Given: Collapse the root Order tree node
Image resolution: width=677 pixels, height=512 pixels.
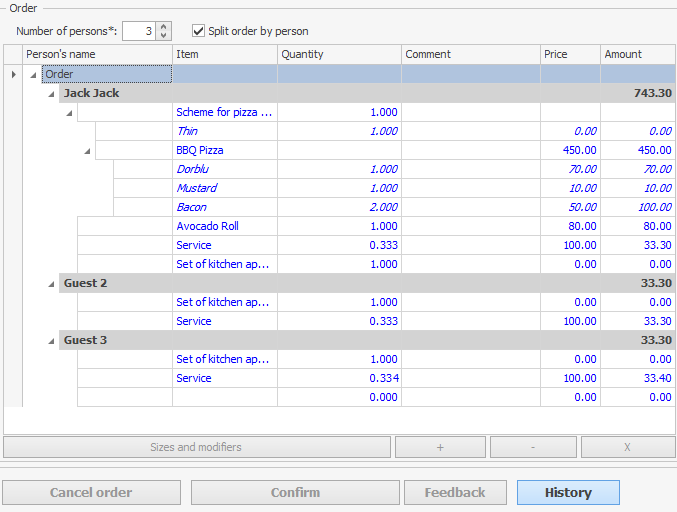Looking at the screenshot, I should coord(33,74).
